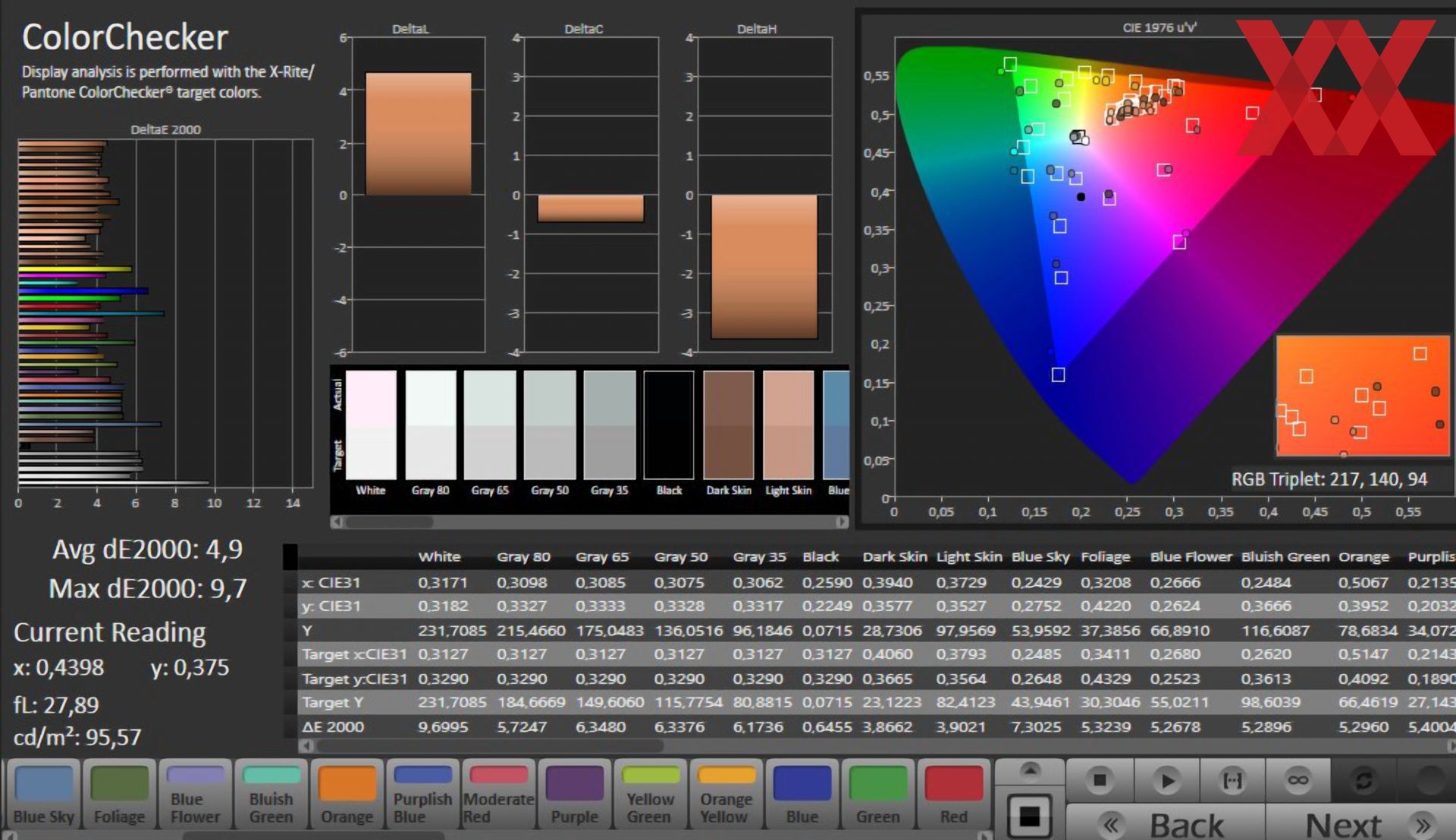Click the swatch strip scrollbar thumb

coord(390,522)
